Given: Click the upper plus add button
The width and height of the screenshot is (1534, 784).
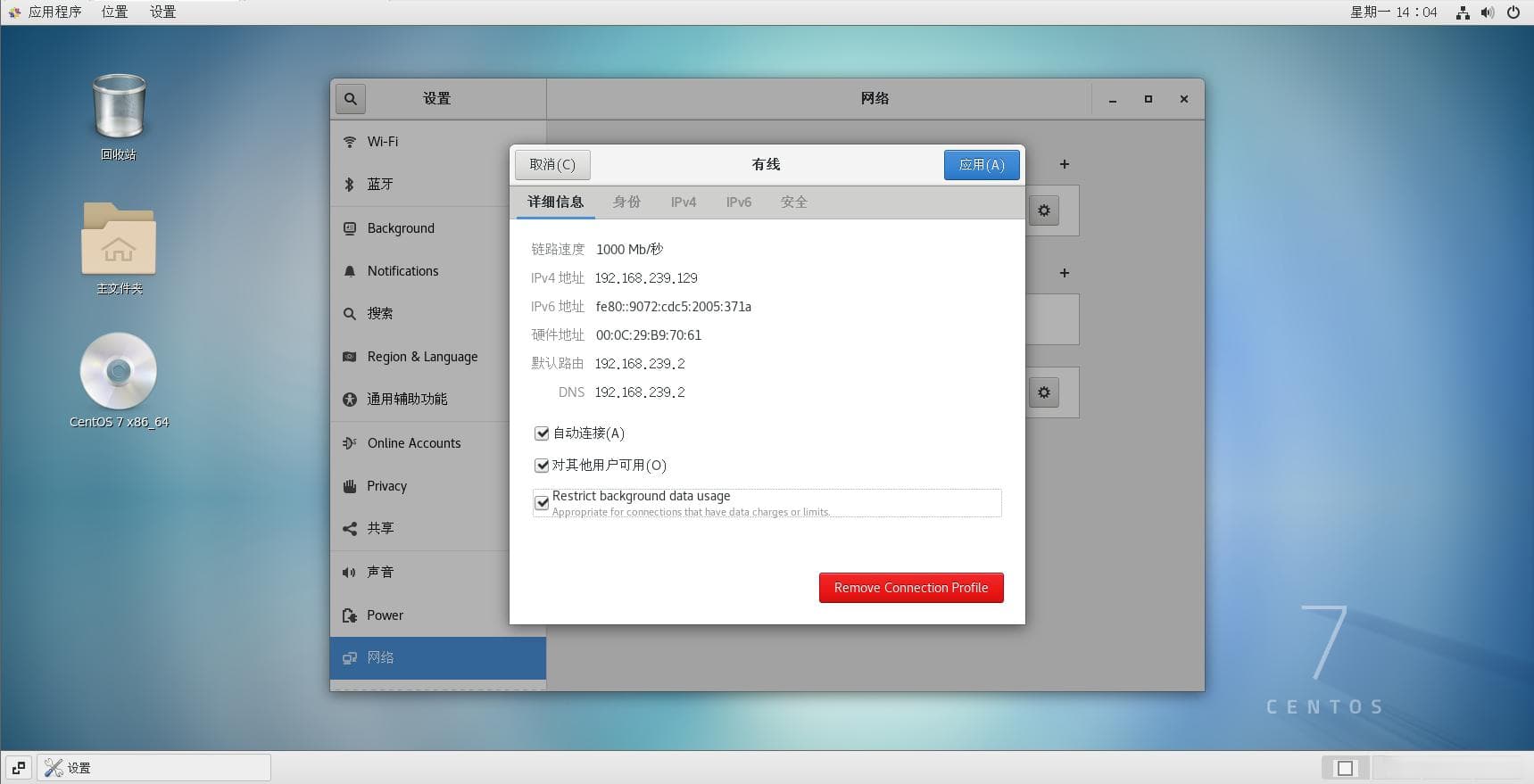Looking at the screenshot, I should [1065, 164].
